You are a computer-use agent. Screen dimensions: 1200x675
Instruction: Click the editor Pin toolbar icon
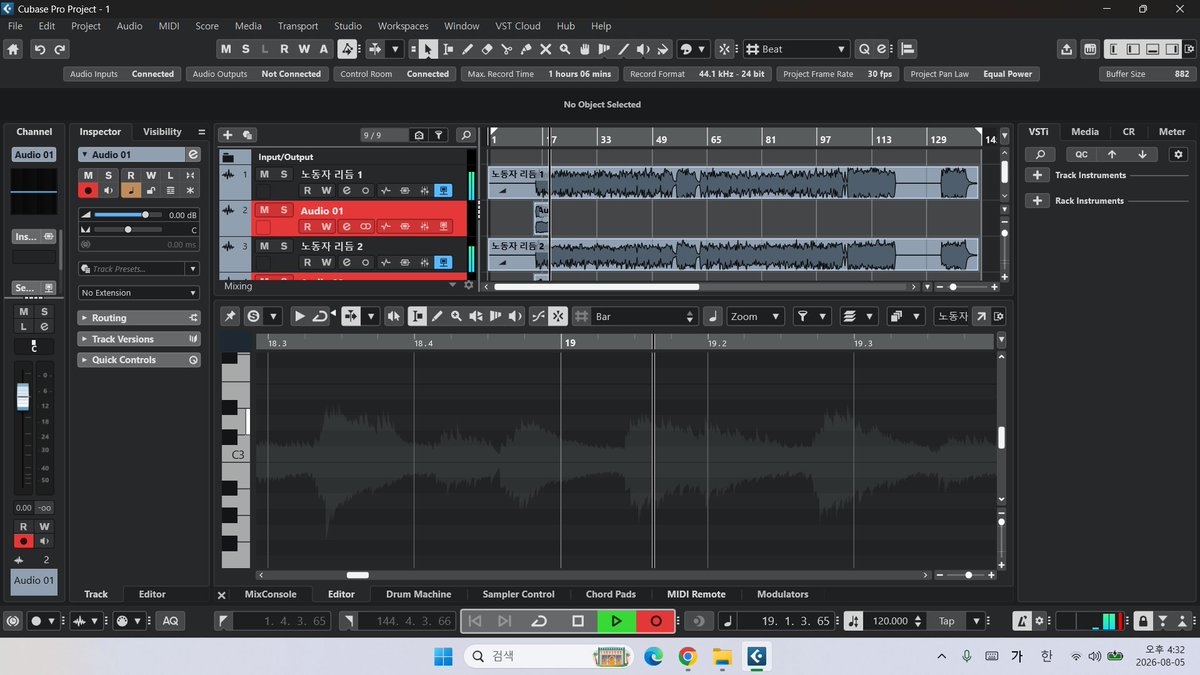coord(231,316)
